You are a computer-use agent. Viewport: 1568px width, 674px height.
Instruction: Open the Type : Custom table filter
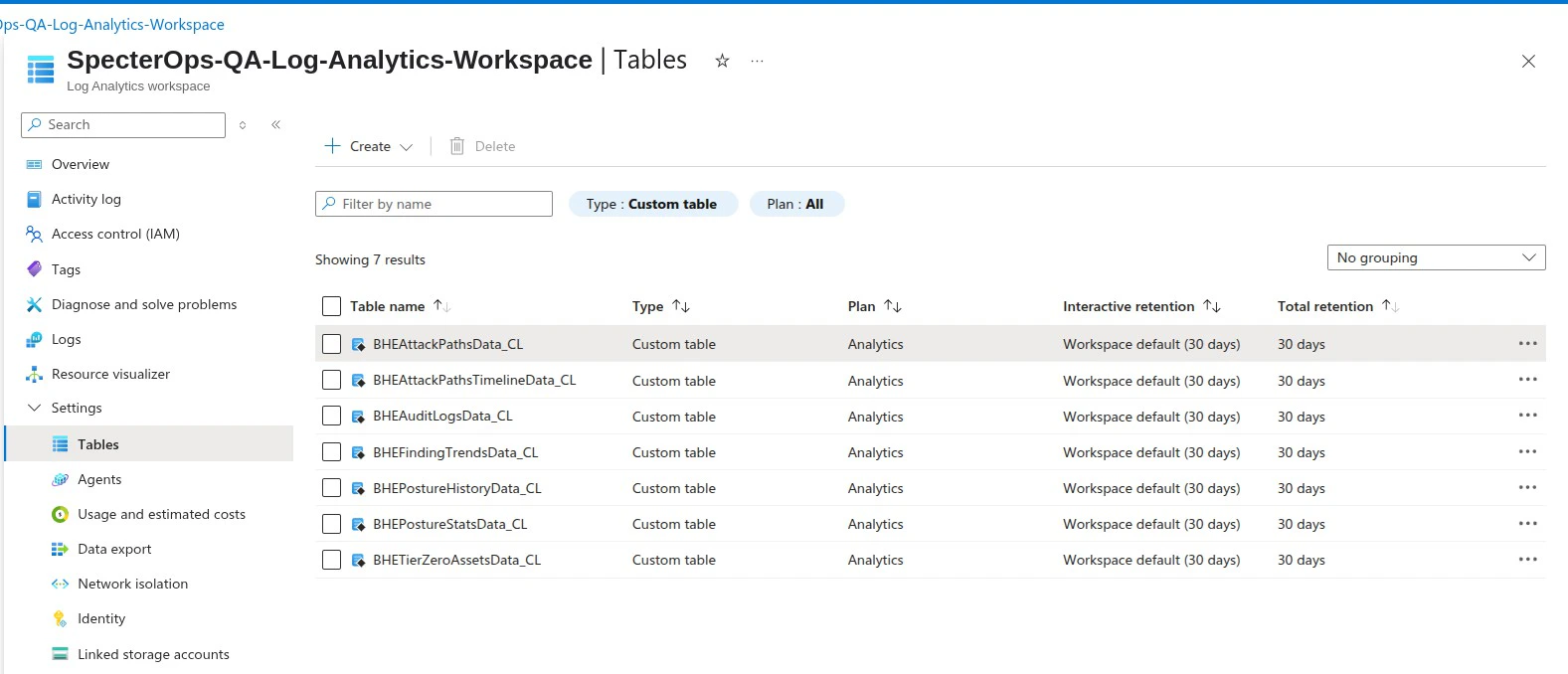point(652,204)
